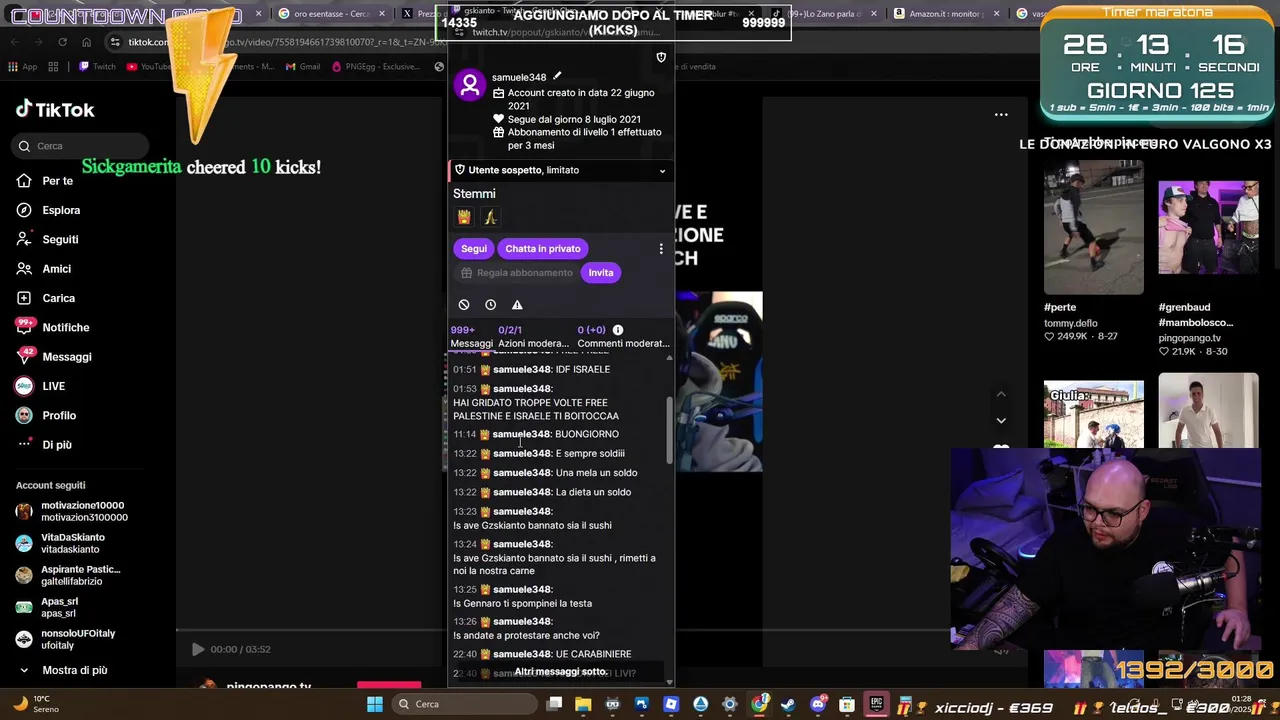Click message 'Una mela un soldo'

[545, 473]
